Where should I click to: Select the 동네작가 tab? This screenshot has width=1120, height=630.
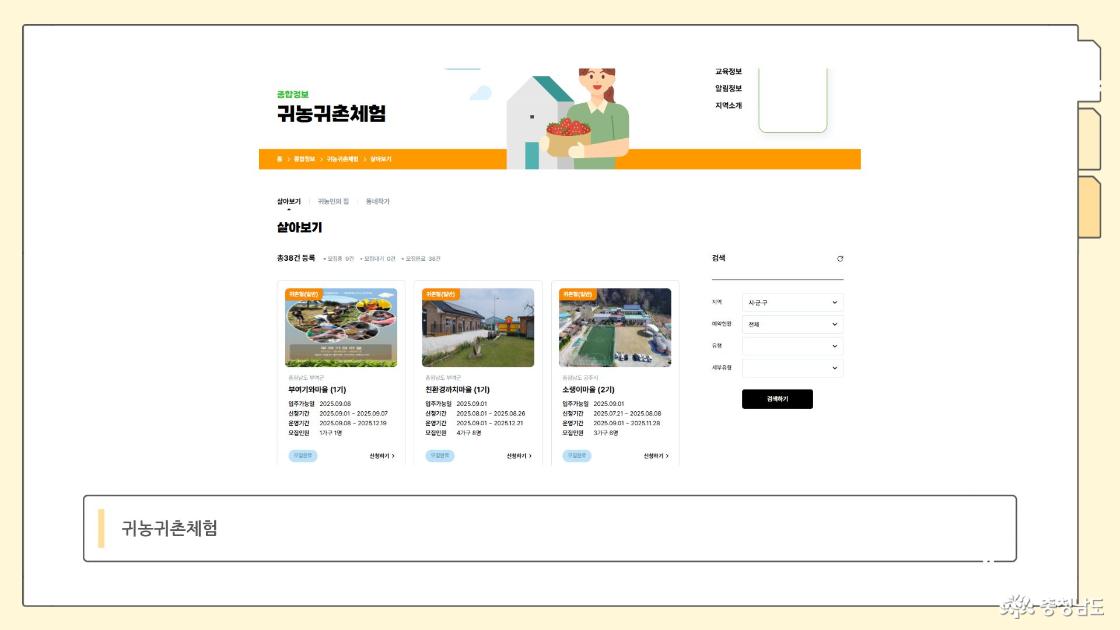point(377,202)
